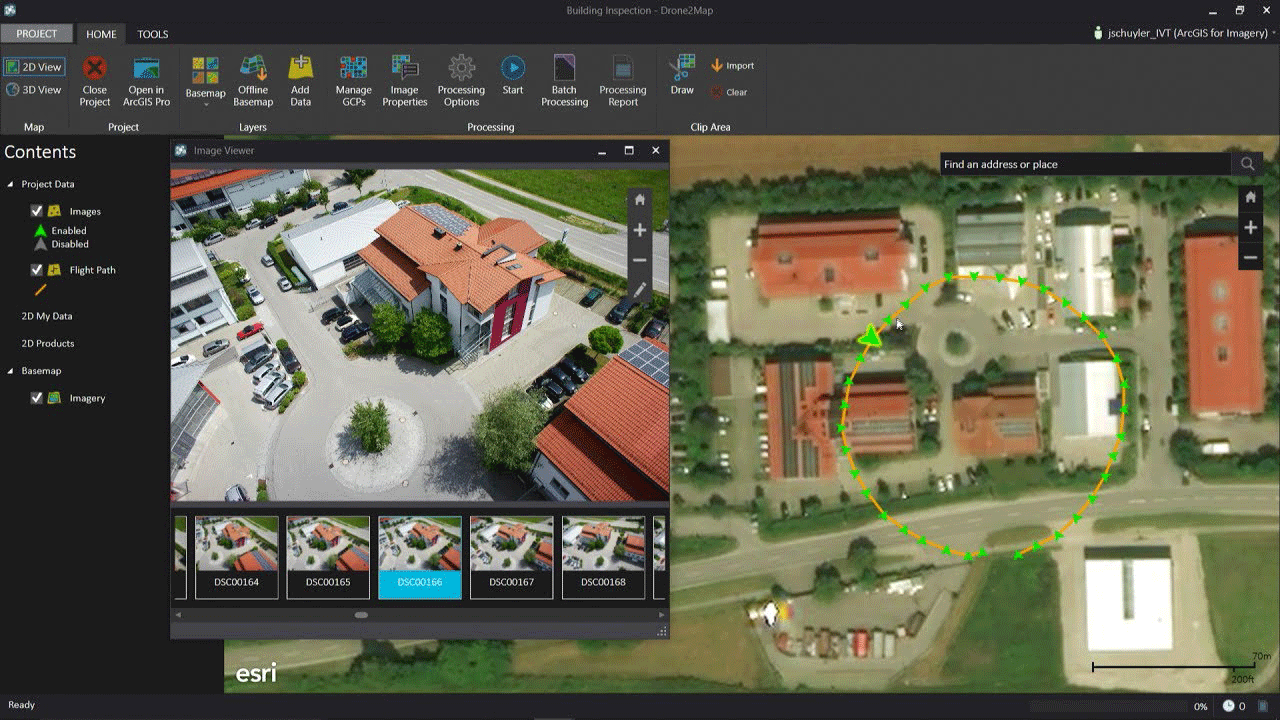1280x720 pixels.
Task: Switch to 3D View
Action: tap(34, 89)
